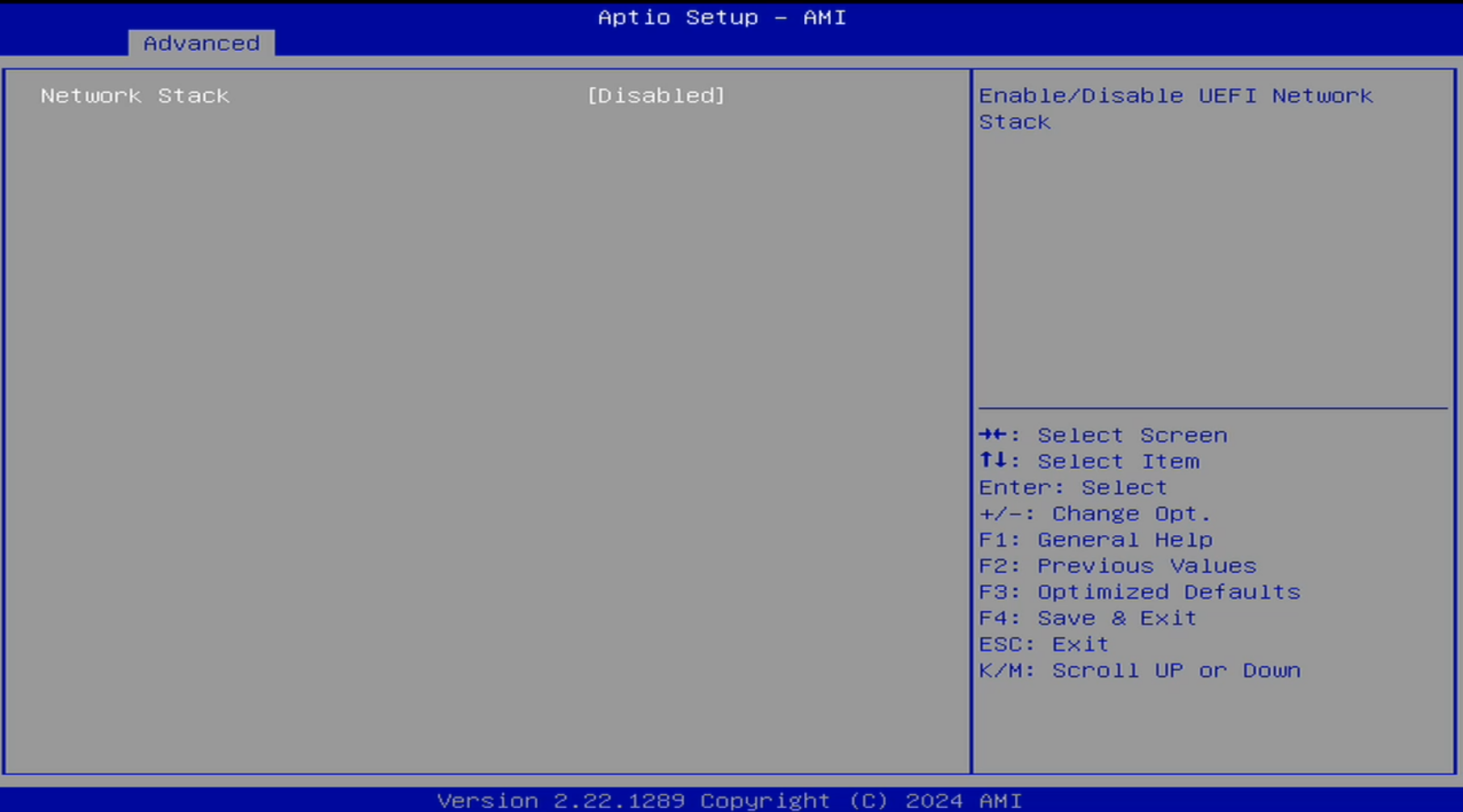Screen dimensions: 1463x812
Task: Click the 'Select Screen' legend text
Action: [x=1132, y=435]
